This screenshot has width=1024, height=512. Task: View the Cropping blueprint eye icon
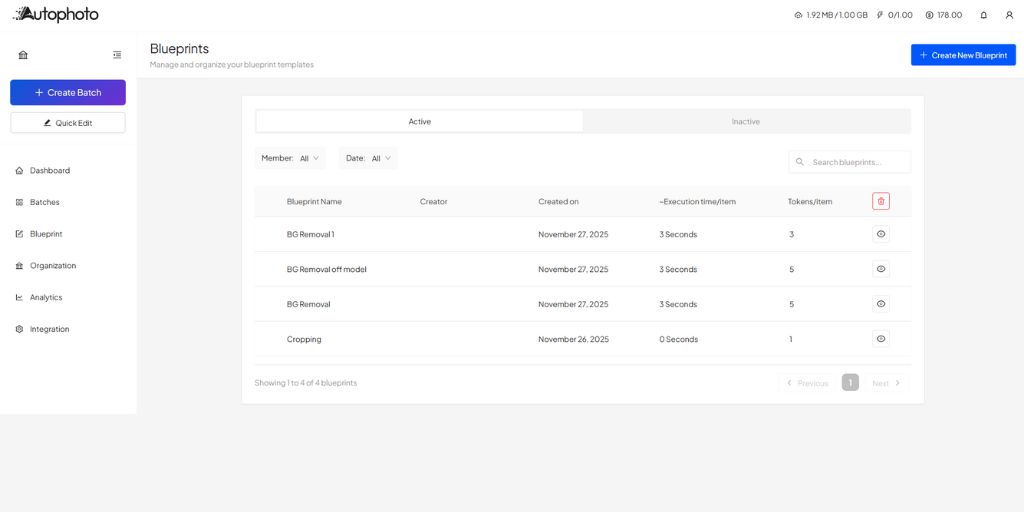tap(881, 339)
